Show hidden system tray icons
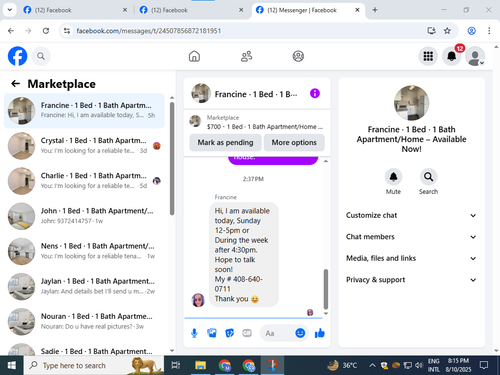Viewport: 500px width, 375px height. 372,366
